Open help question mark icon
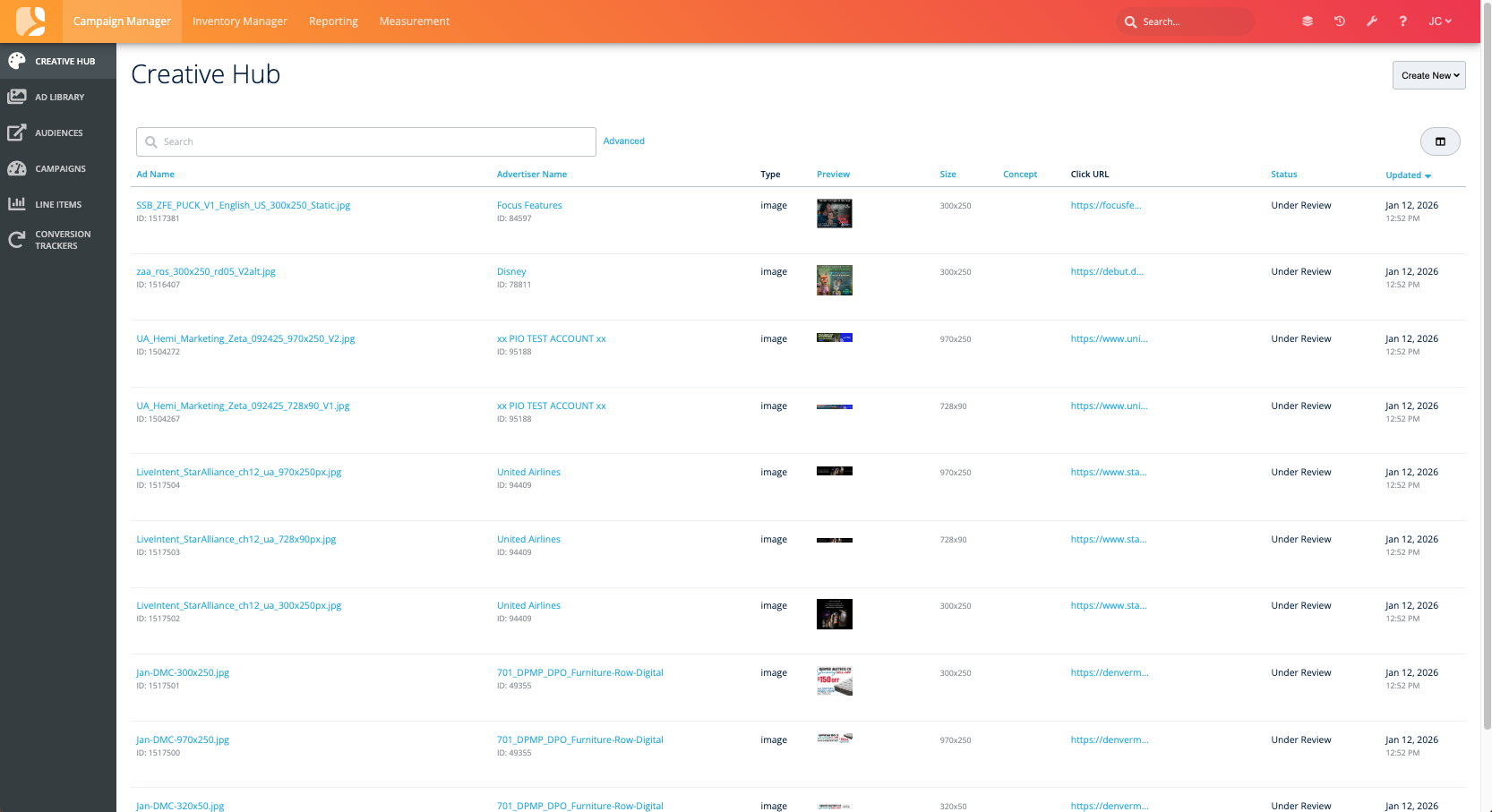Screen dimensions: 1492x812 (1402, 21)
